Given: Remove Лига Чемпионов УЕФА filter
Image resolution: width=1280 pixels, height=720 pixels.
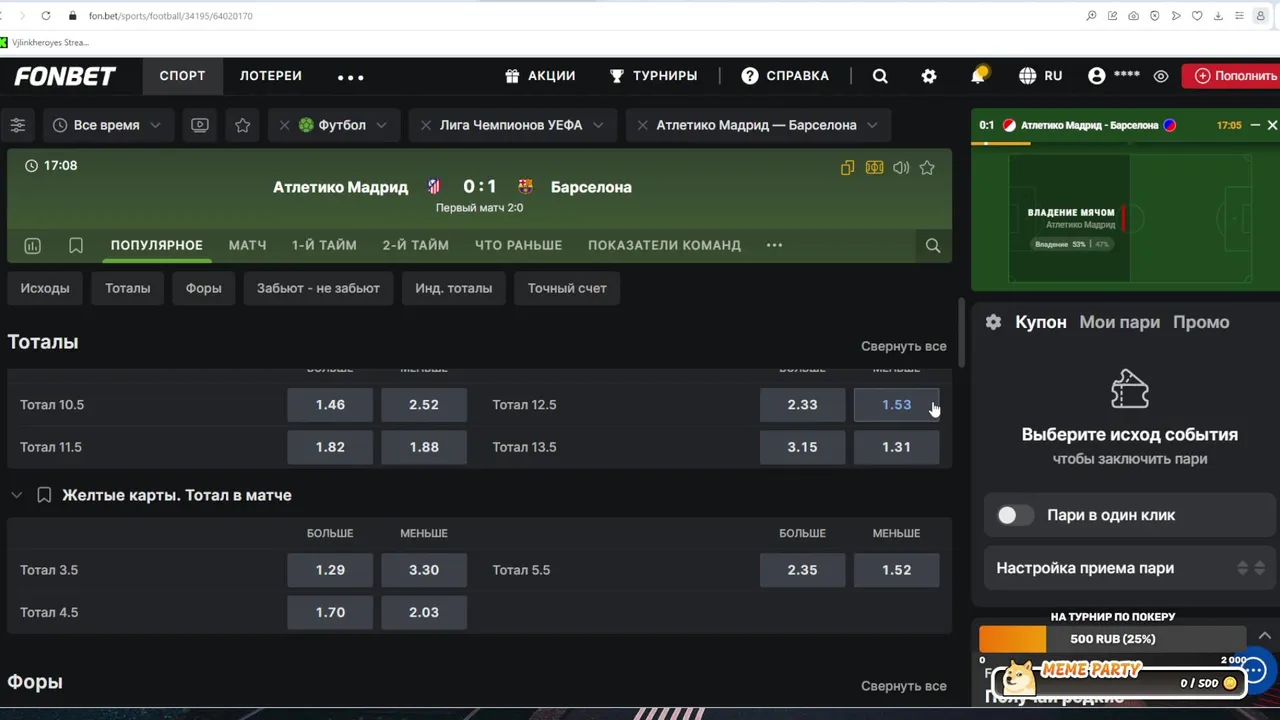Looking at the screenshot, I should (x=426, y=125).
